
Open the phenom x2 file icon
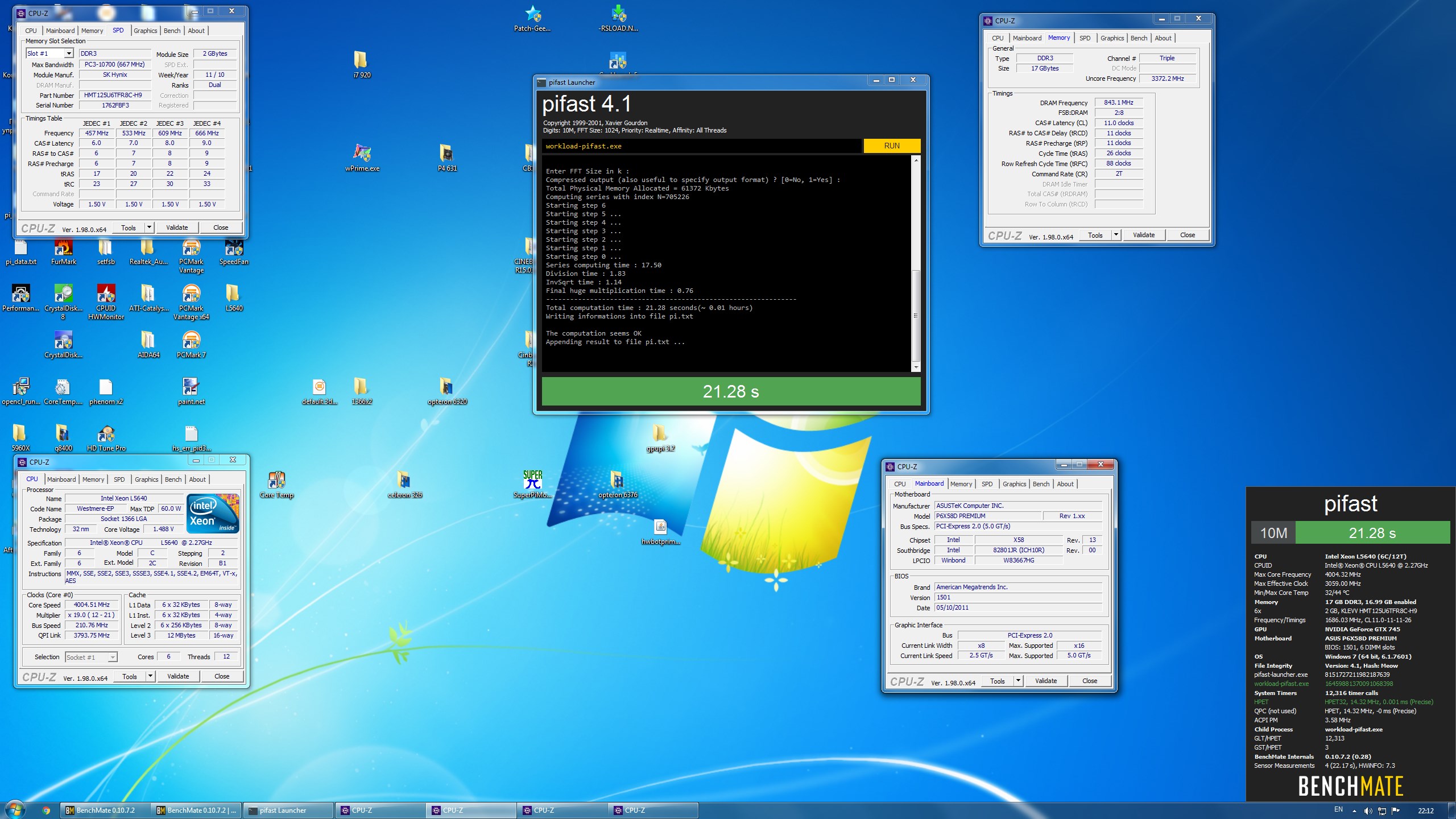pos(106,391)
